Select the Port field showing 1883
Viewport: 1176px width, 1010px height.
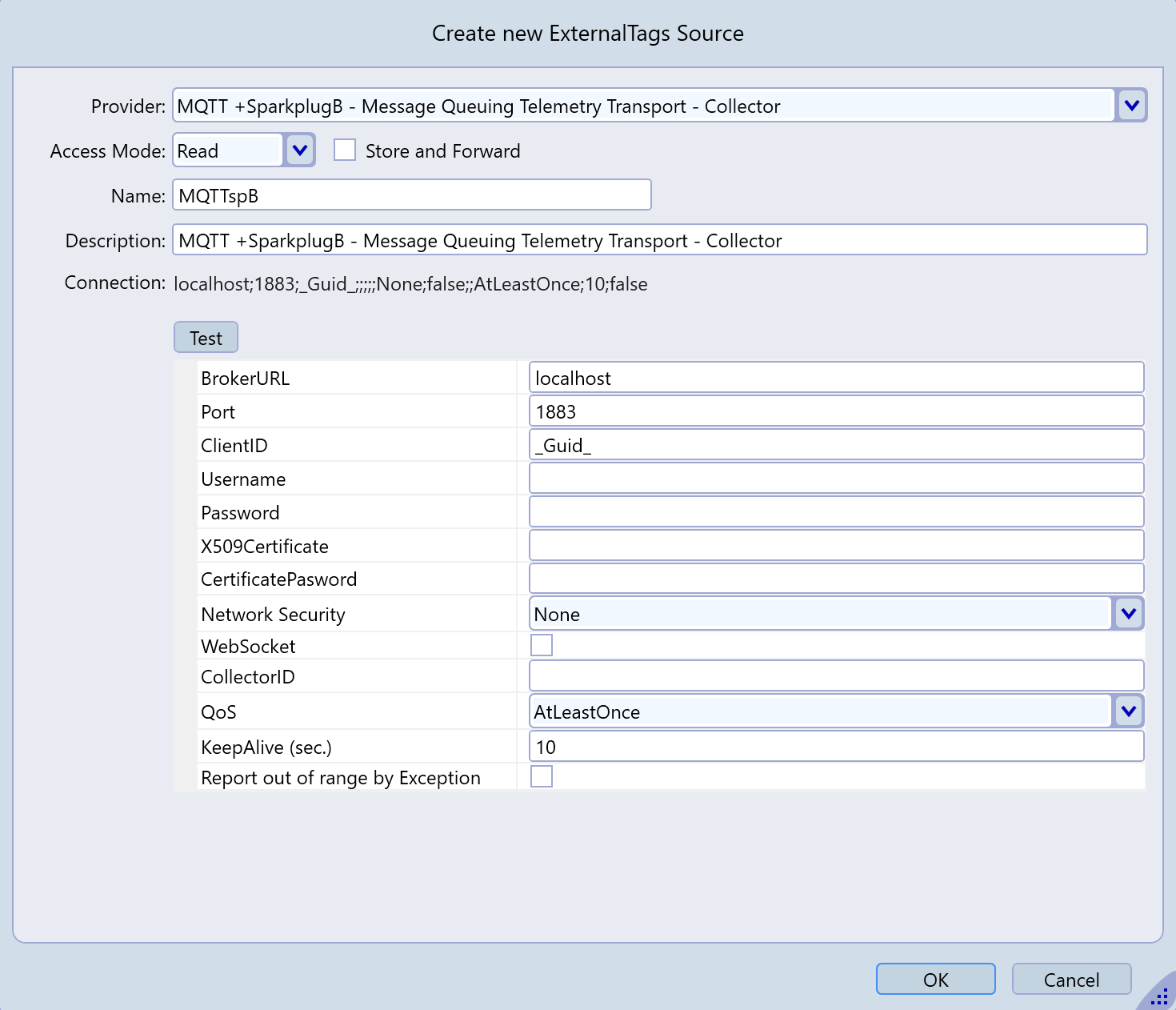[x=836, y=411]
